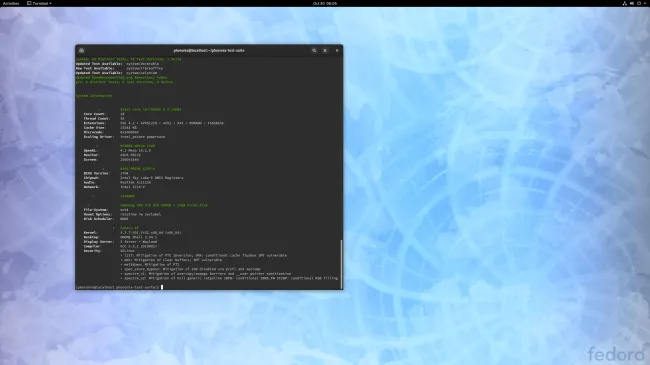650x365 pixels.
Task: Open the GNOME Activities overview
Action: [x=11, y=3]
